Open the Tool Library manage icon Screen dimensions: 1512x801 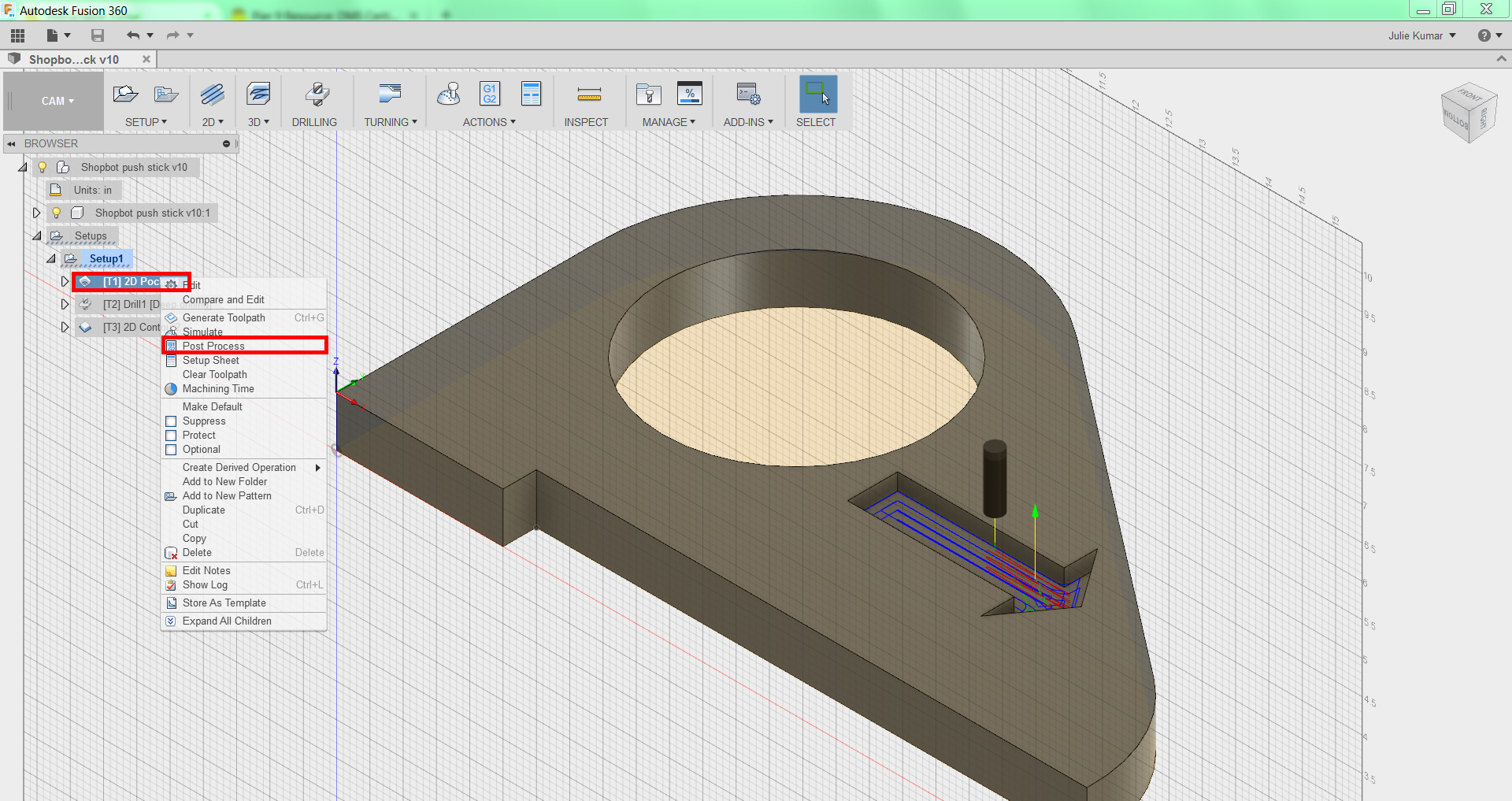coord(649,95)
